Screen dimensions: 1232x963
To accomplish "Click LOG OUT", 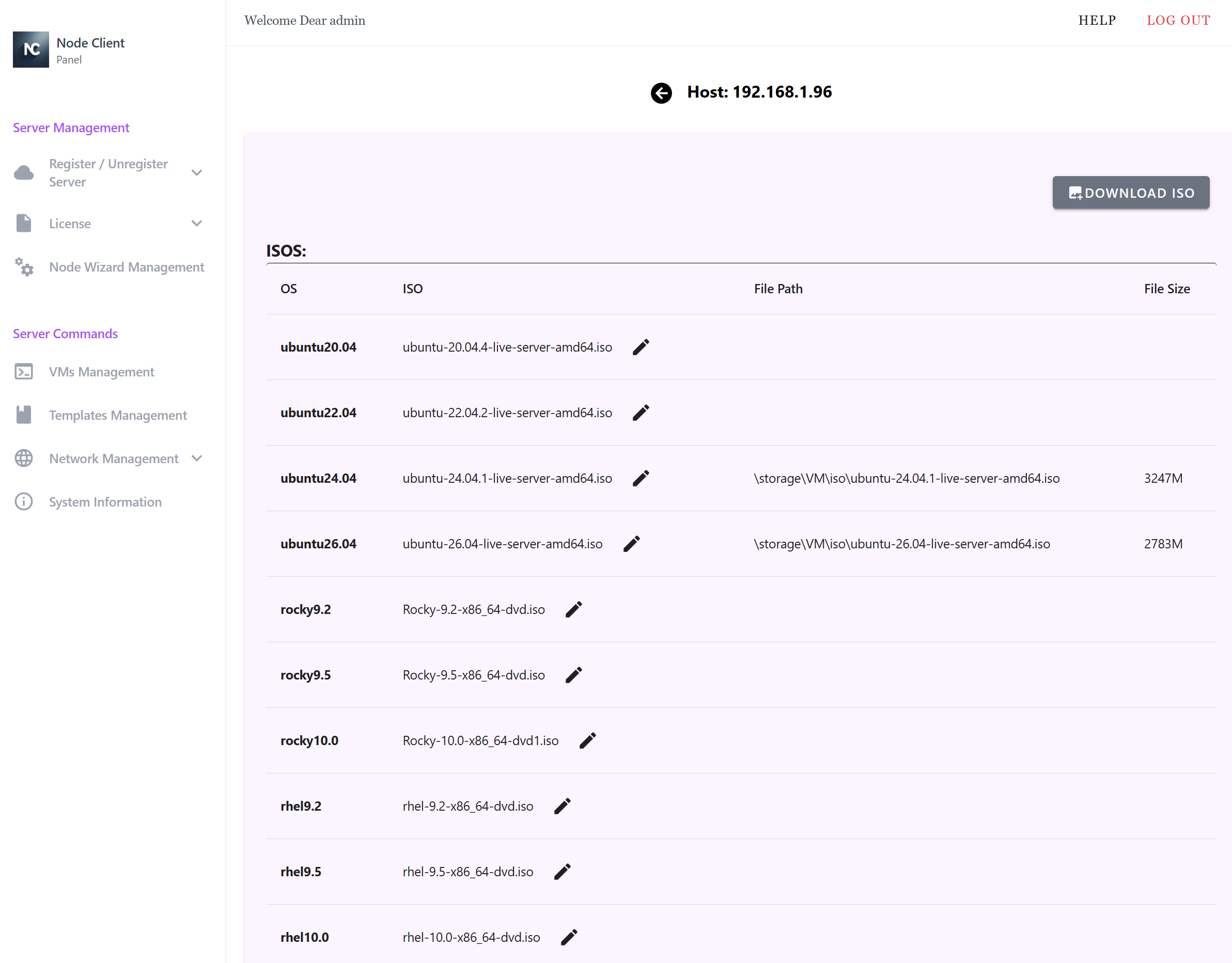I will [1178, 20].
